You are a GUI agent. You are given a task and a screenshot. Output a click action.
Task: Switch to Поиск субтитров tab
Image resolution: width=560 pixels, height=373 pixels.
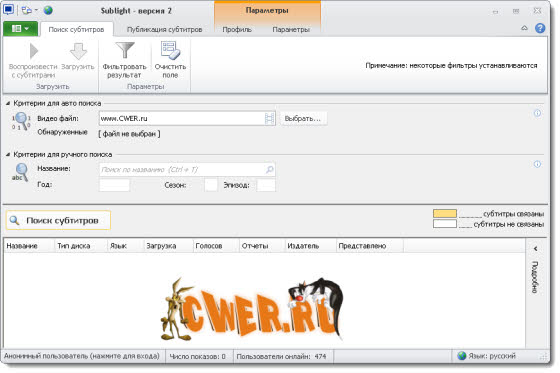pos(76,29)
